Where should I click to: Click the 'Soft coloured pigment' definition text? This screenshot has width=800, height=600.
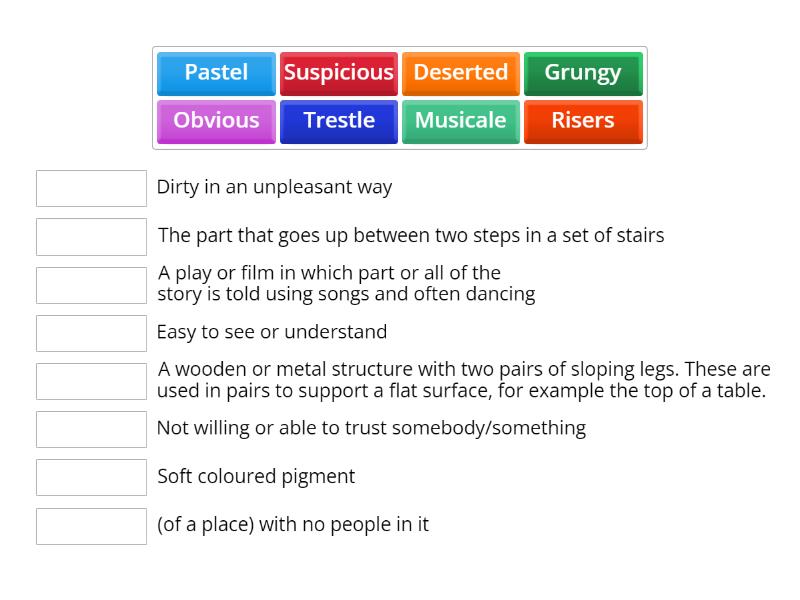[x=256, y=477]
